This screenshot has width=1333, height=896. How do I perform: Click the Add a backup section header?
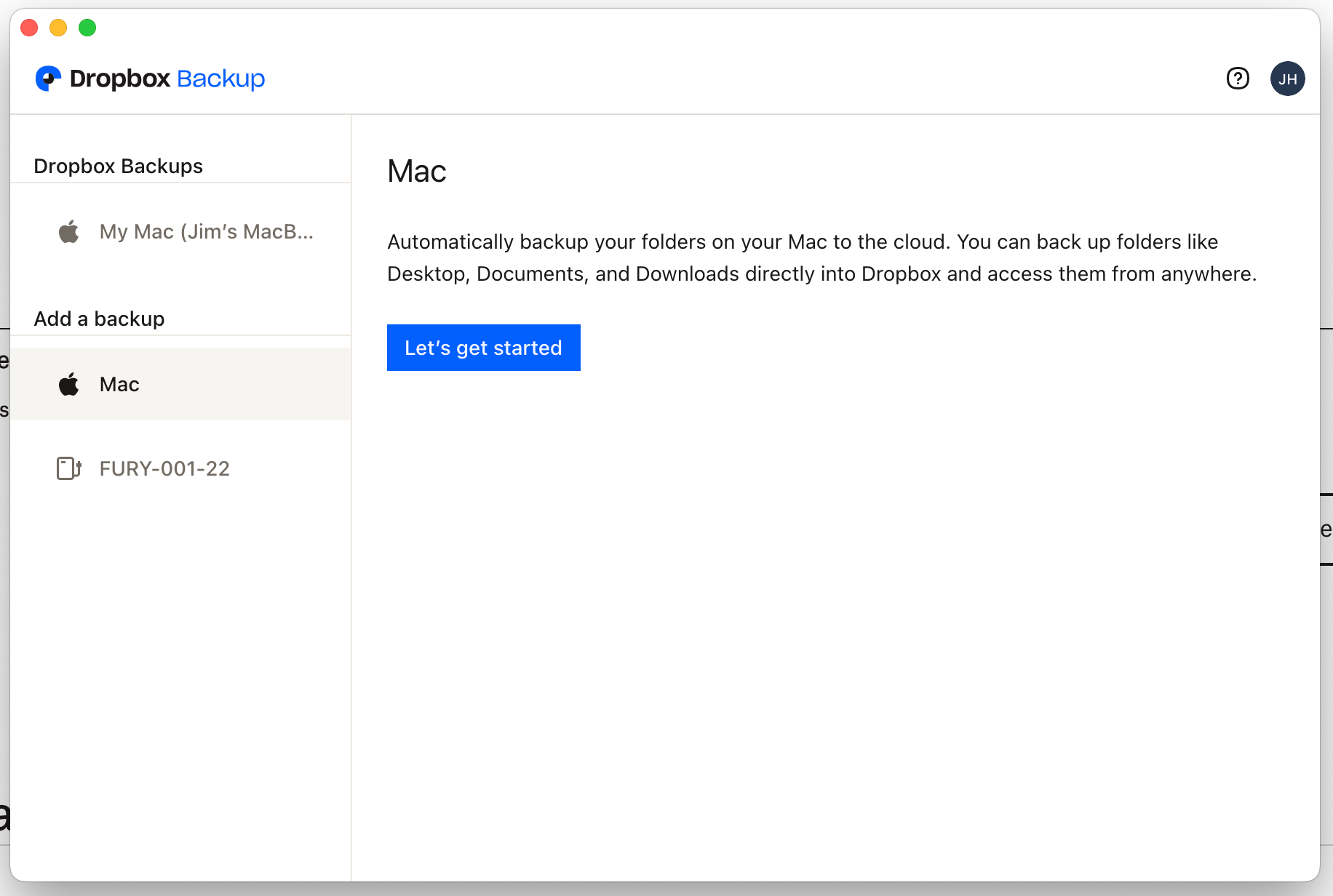(99, 319)
